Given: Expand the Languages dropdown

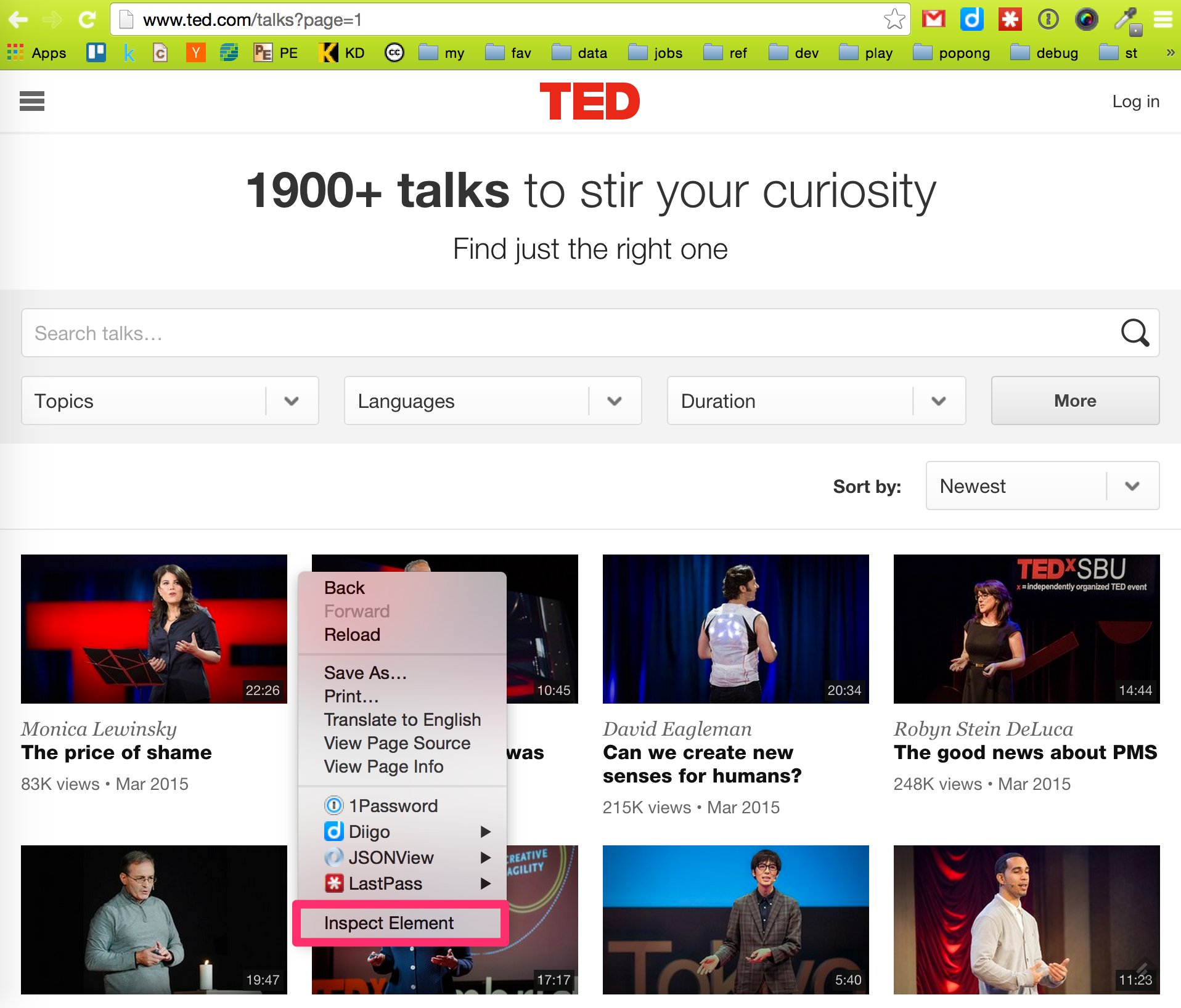Looking at the screenshot, I should (x=493, y=400).
